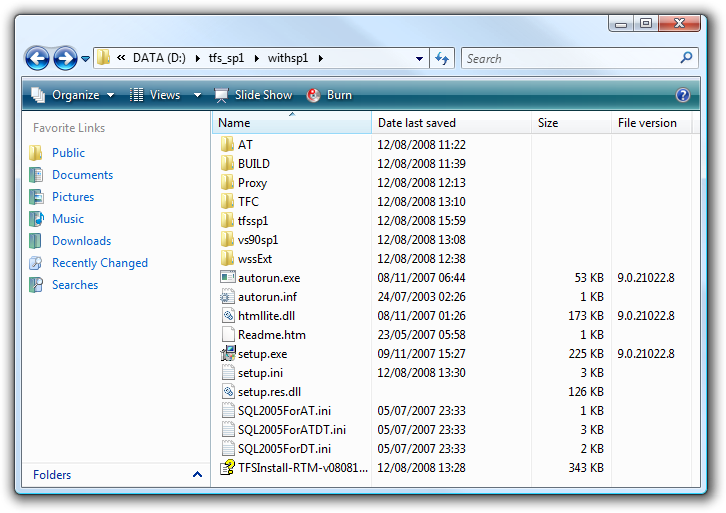The image size is (726, 513).
Task: Select the SQL2005ForAT.ini file icon
Action: pyautogui.click(x=228, y=410)
